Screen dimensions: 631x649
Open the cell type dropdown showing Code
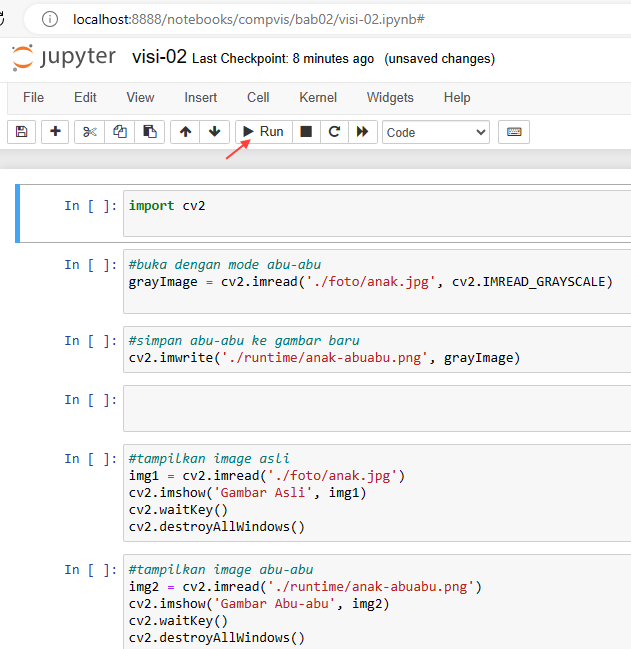(436, 132)
